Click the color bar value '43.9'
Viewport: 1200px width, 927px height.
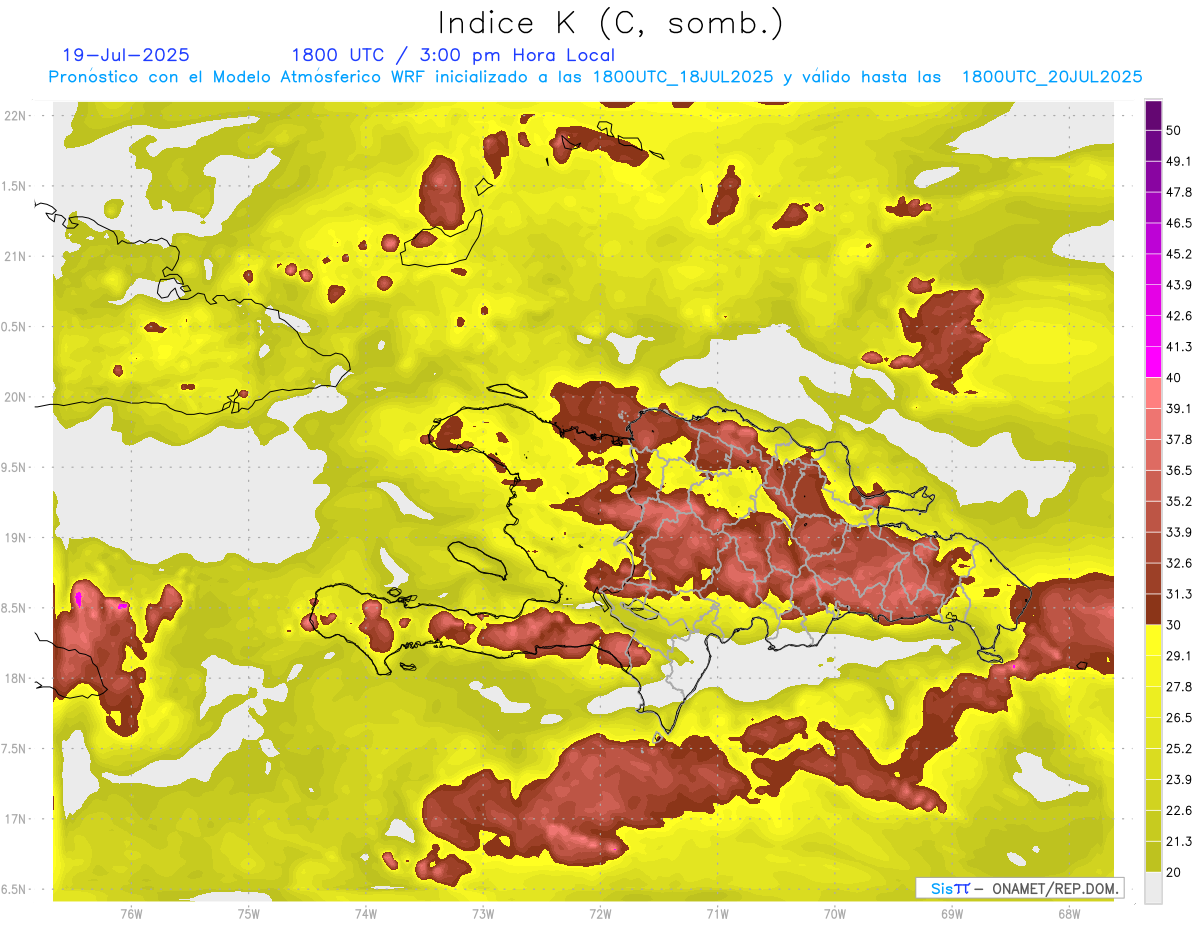click(1178, 285)
